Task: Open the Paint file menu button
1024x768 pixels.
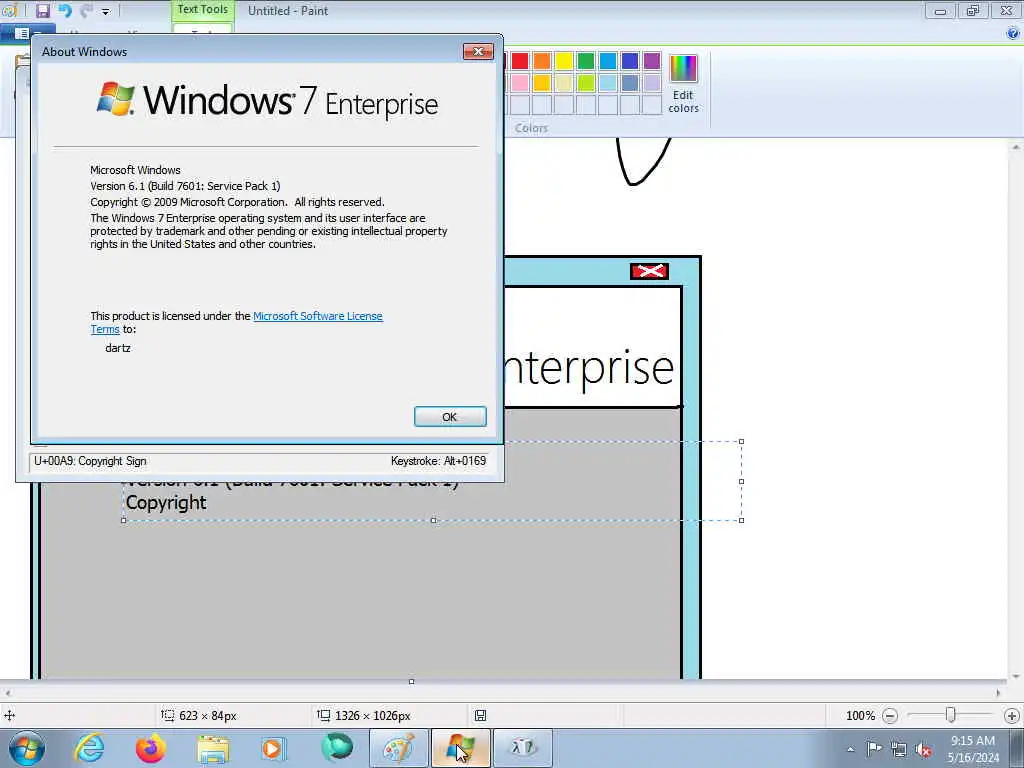Action: [x=27, y=33]
